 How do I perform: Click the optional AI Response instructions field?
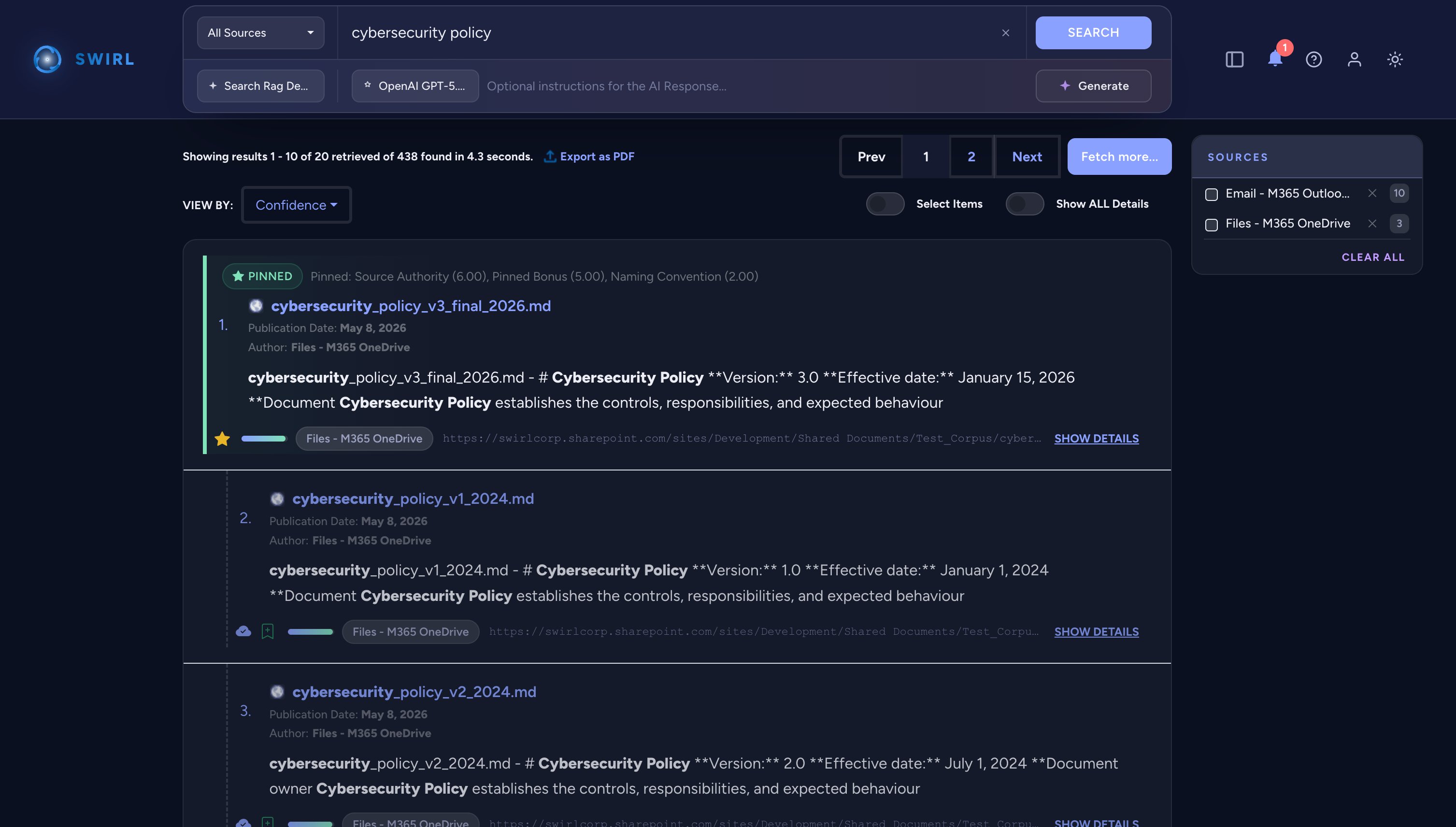click(x=757, y=86)
